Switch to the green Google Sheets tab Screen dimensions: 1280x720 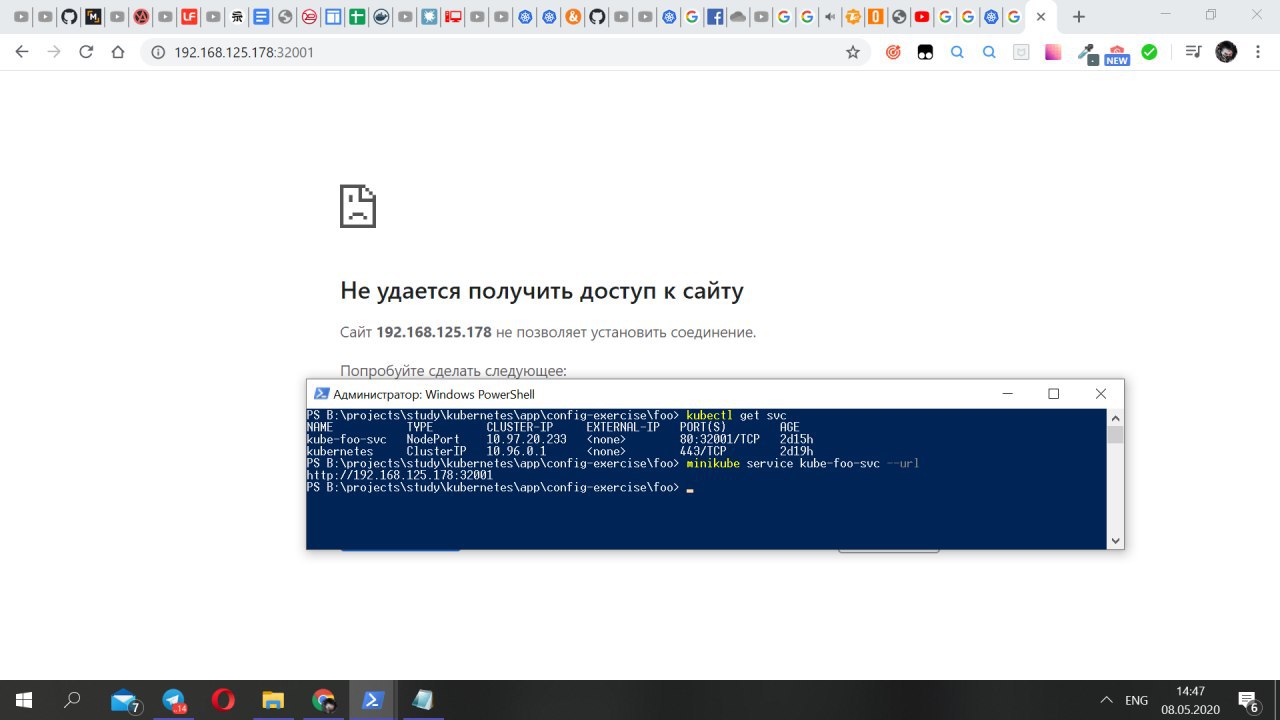[x=357, y=17]
